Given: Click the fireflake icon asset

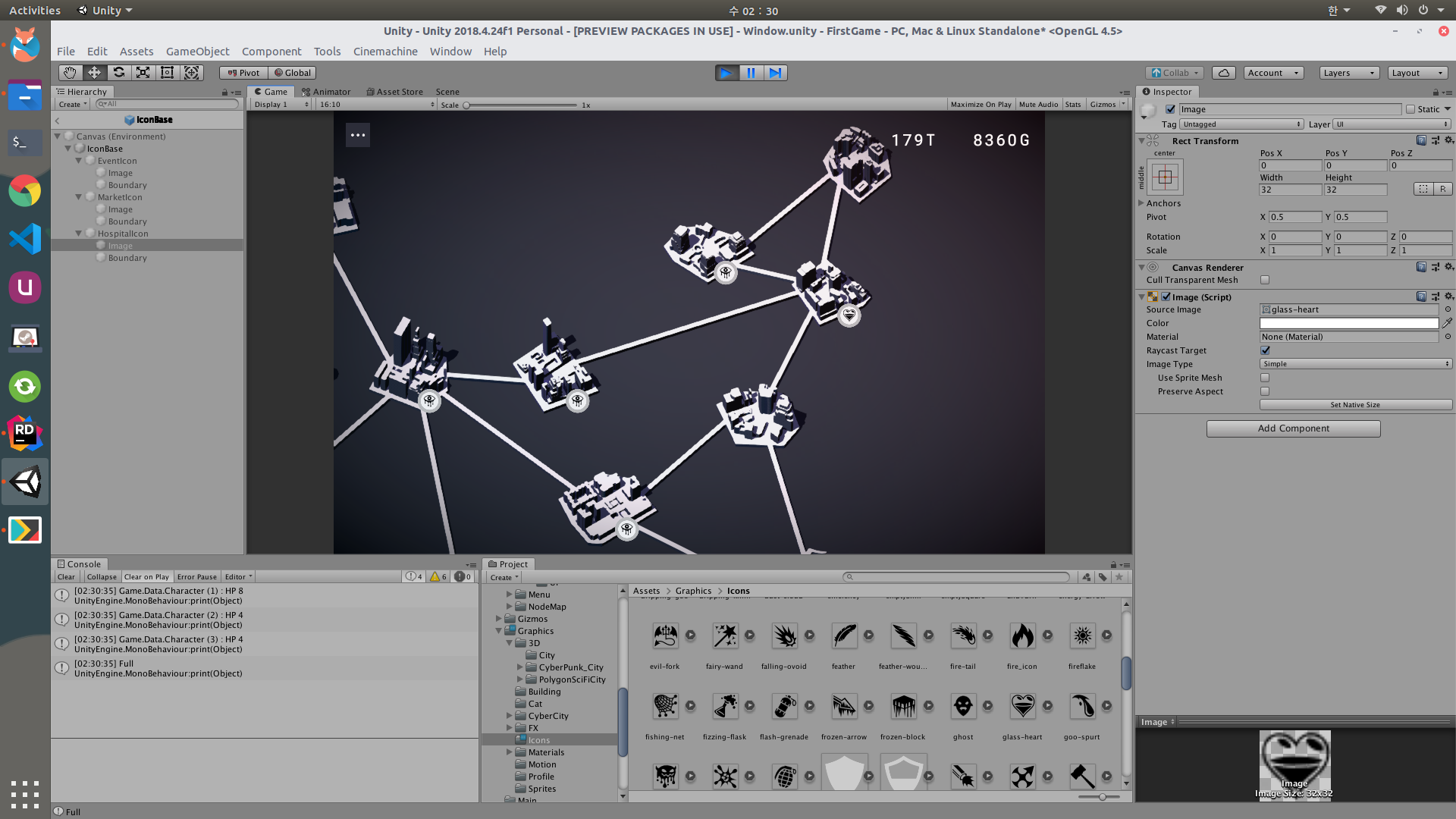Looking at the screenshot, I should pos(1082,635).
